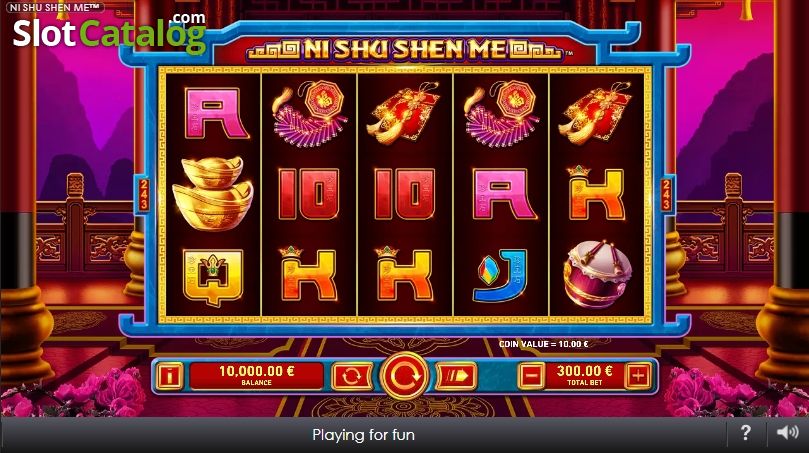The image size is (809, 453).
Task: Click the 300.00 € total bet display
Action: (584, 376)
